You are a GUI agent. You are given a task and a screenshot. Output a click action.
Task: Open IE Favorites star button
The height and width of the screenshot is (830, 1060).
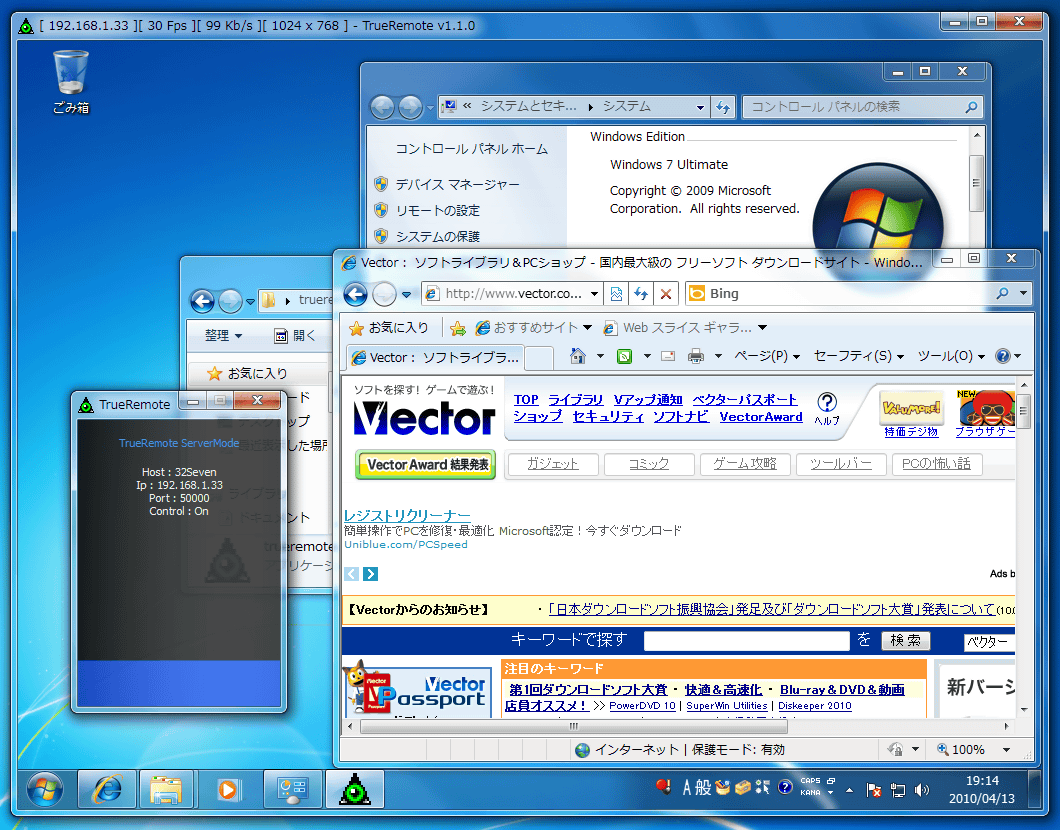(389, 328)
